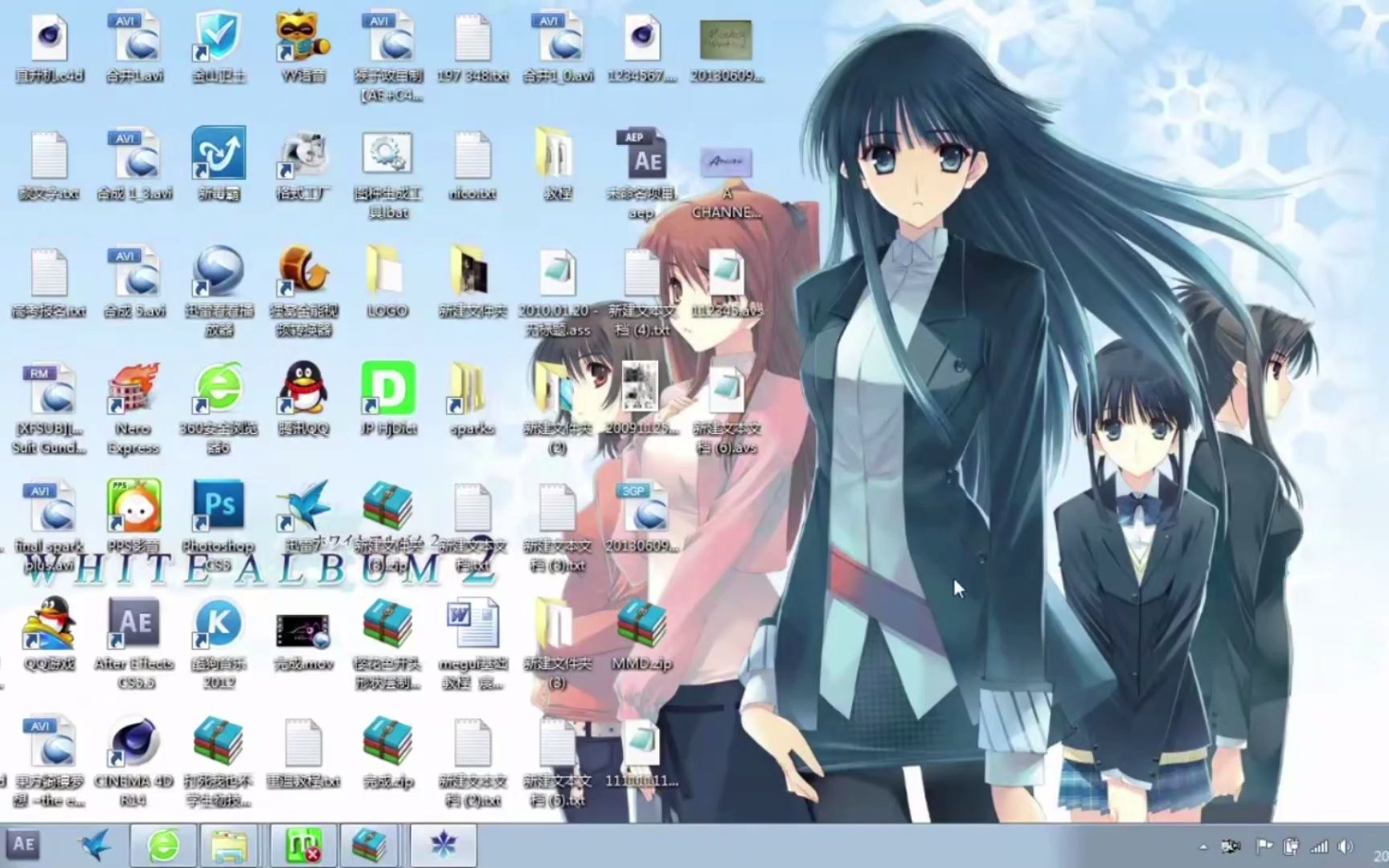This screenshot has height=868, width=1389.
Task: Open Windows Explorer from the taskbar
Action: pyautogui.click(x=229, y=845)
